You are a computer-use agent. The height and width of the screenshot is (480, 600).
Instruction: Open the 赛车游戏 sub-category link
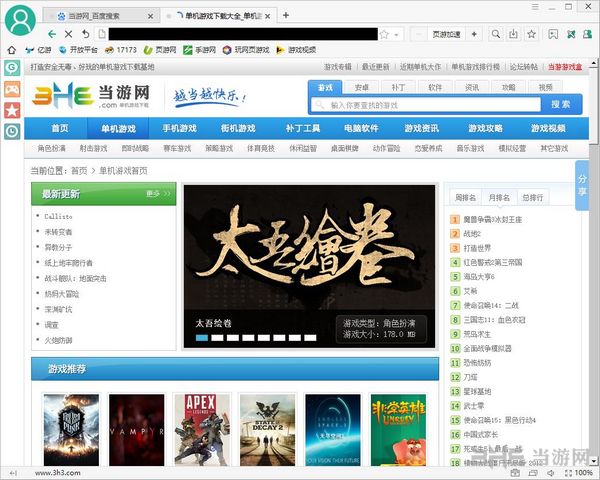pyautogui.click(x=177, y=148)
